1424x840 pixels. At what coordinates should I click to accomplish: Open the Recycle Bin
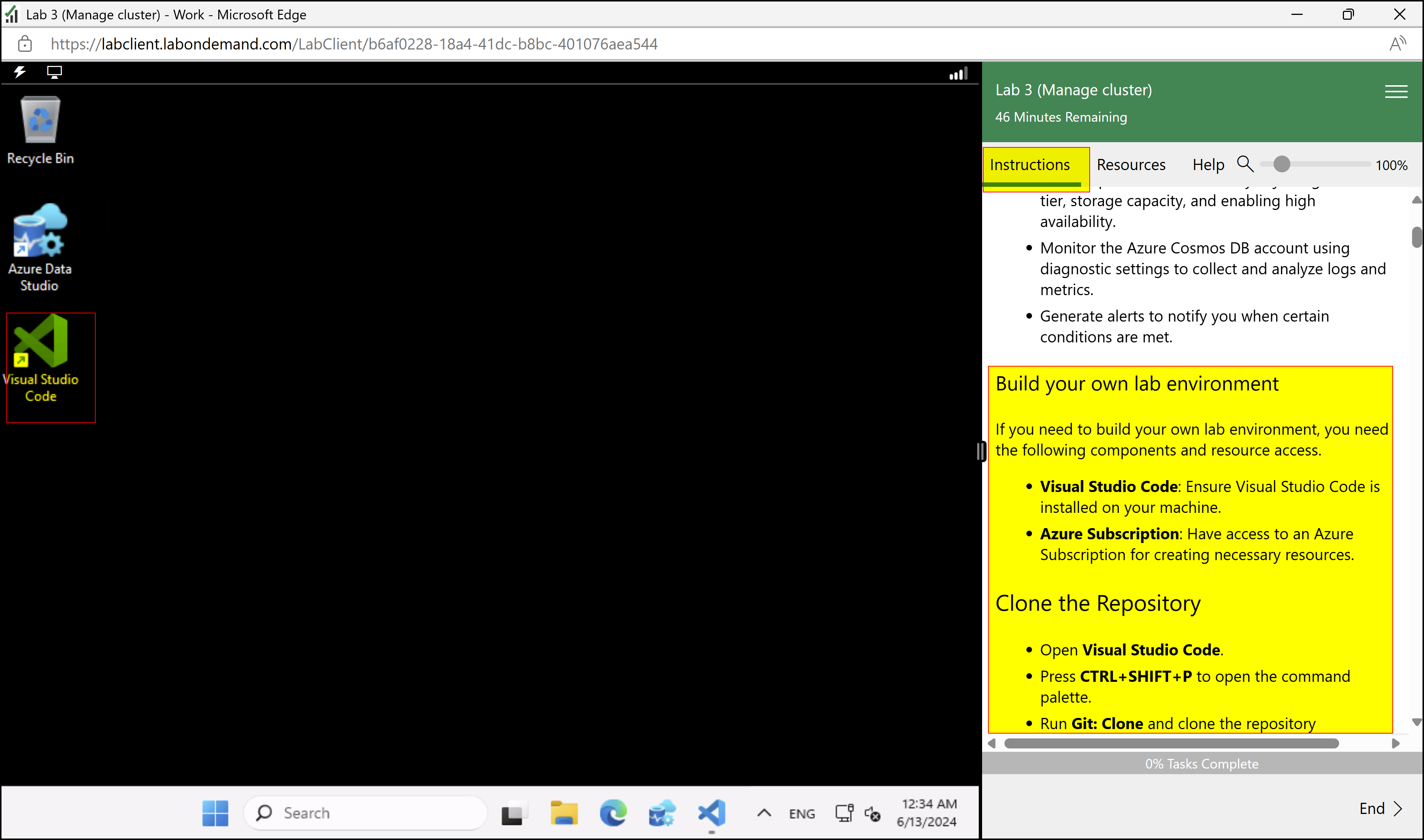tap(39, 119)
